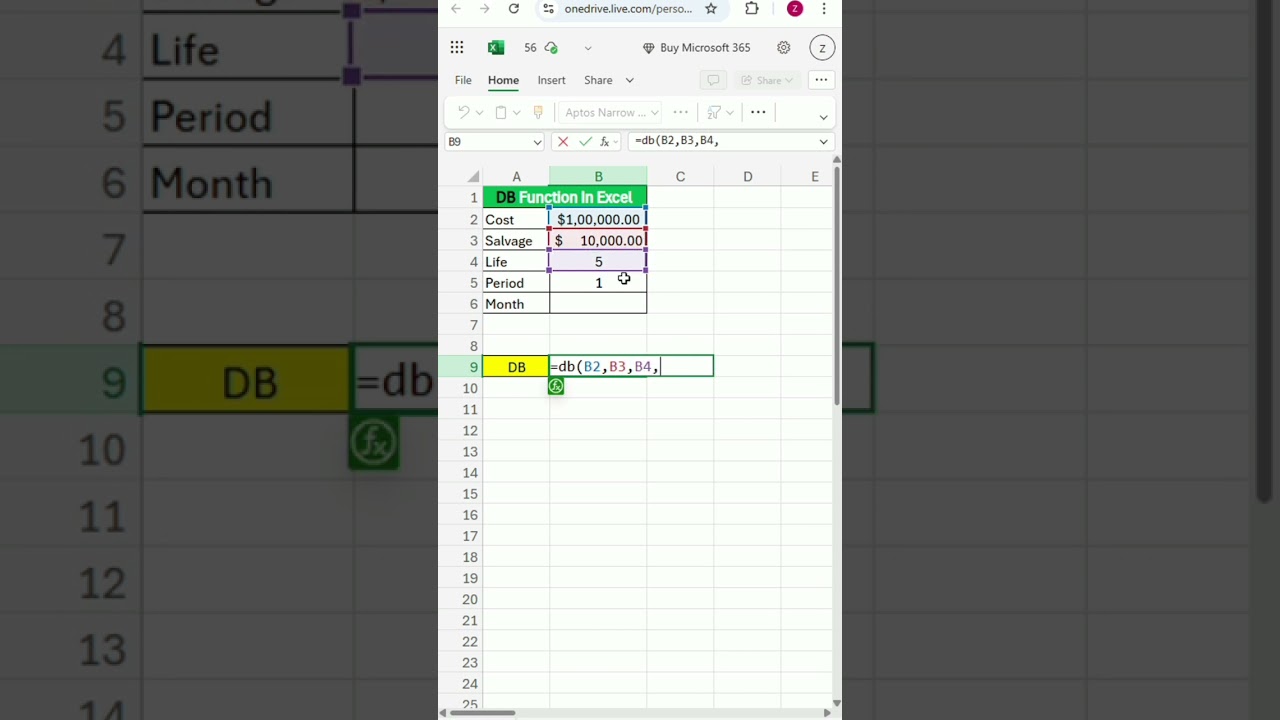Open ribbon overflow ellipsis after Sort
The width and height of the screenshot is (1280, 720).
coord(758,112)
